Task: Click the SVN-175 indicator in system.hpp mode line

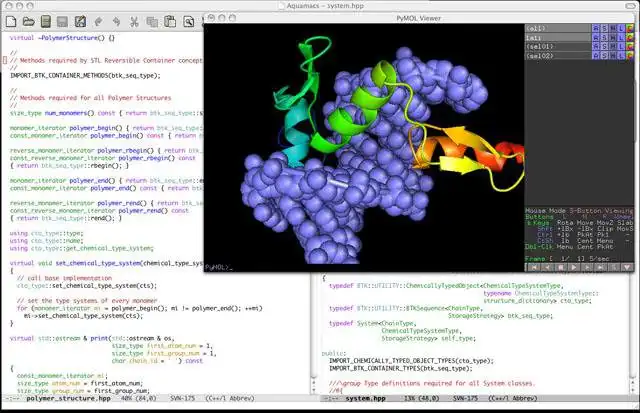Action: point(464,398)
